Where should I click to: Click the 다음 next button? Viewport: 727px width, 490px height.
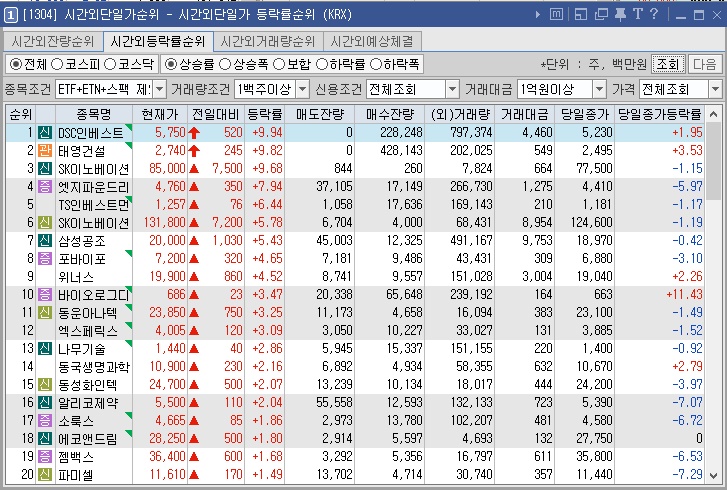pos(705,64)
